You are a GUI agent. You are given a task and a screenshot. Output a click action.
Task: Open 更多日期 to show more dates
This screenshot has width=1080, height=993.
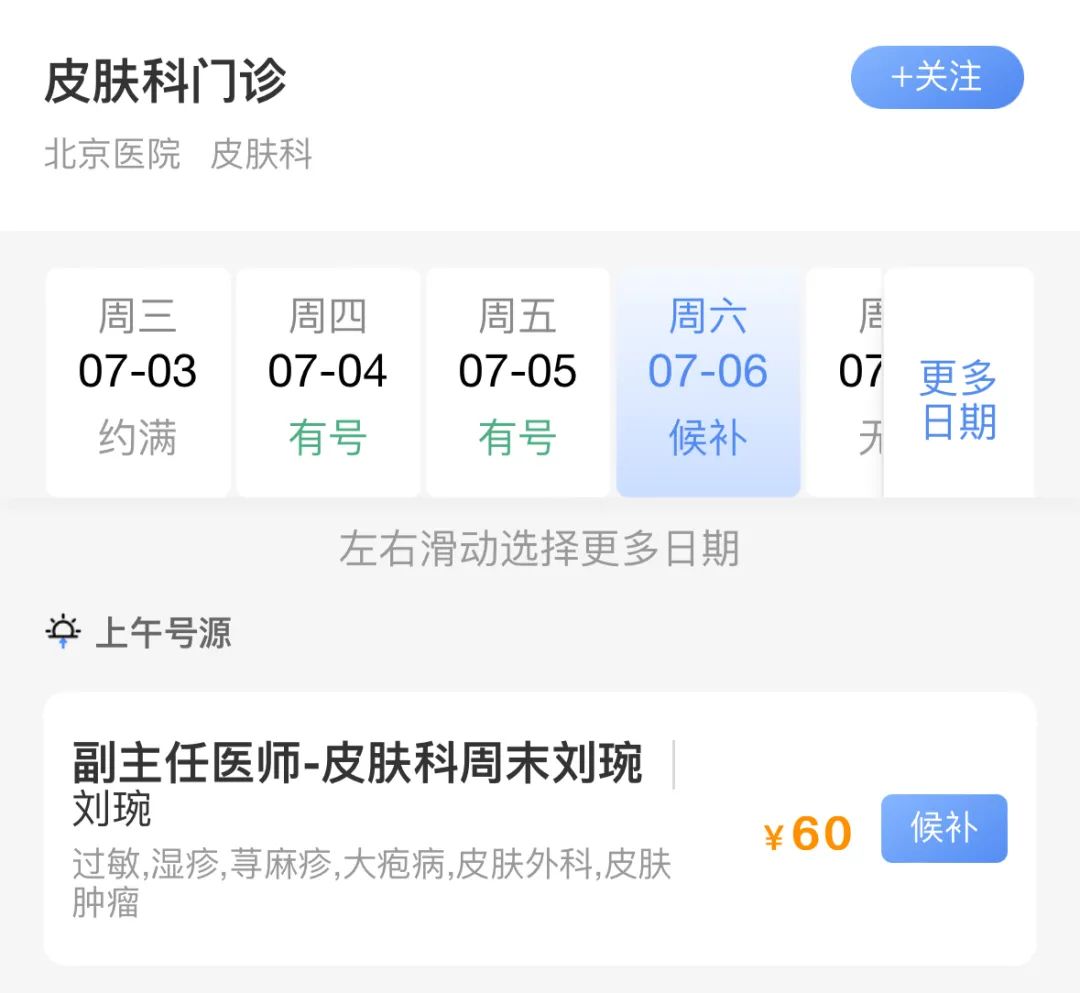coord(958,400)
